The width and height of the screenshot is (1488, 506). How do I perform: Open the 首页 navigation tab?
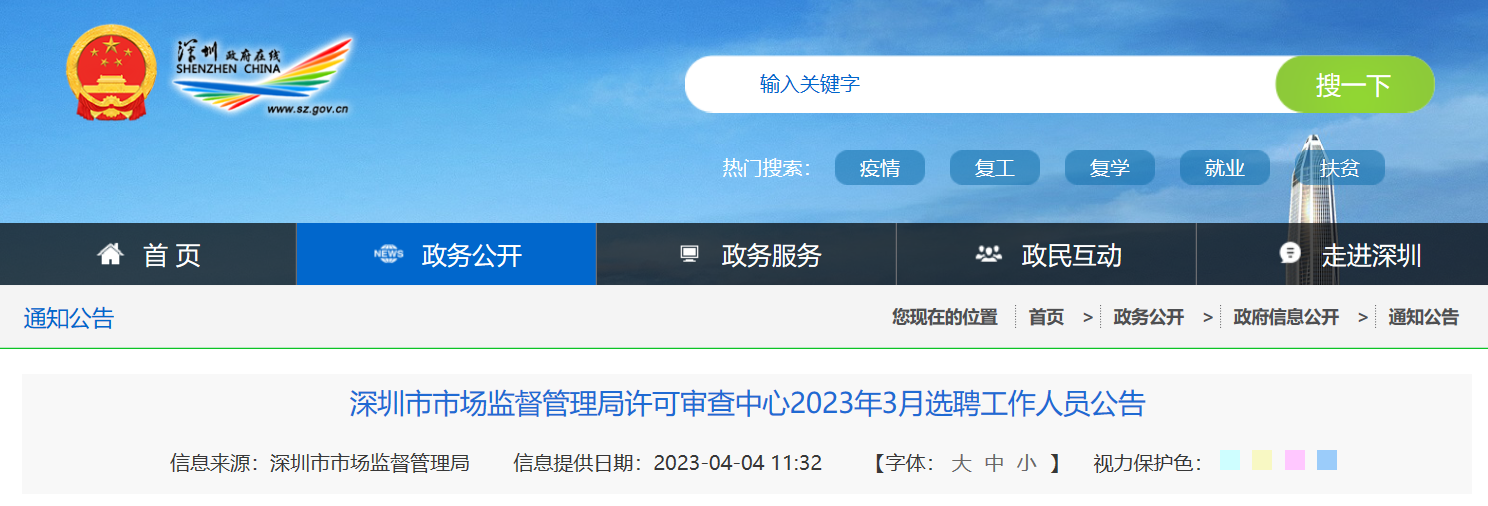(148, 254)
